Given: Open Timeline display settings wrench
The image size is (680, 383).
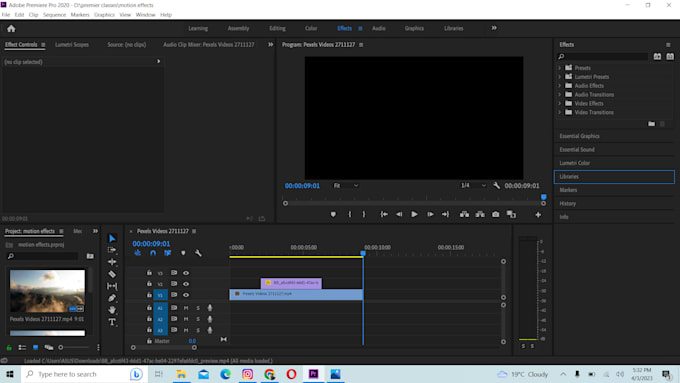Looking at the screenshot, I should (198, 253).
